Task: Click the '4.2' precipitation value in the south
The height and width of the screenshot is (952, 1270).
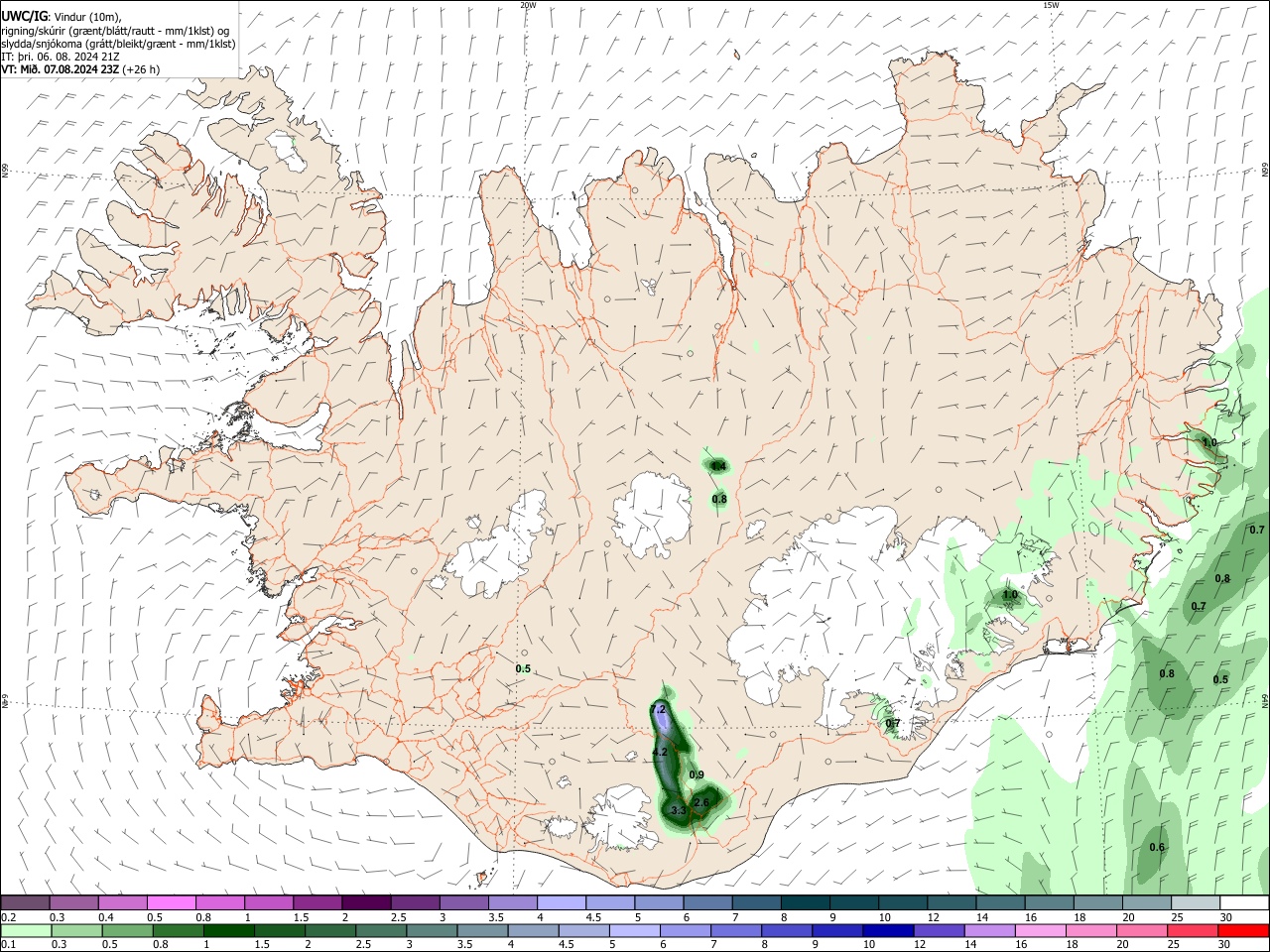Action: pyautogui.click(x=660, y=753)
